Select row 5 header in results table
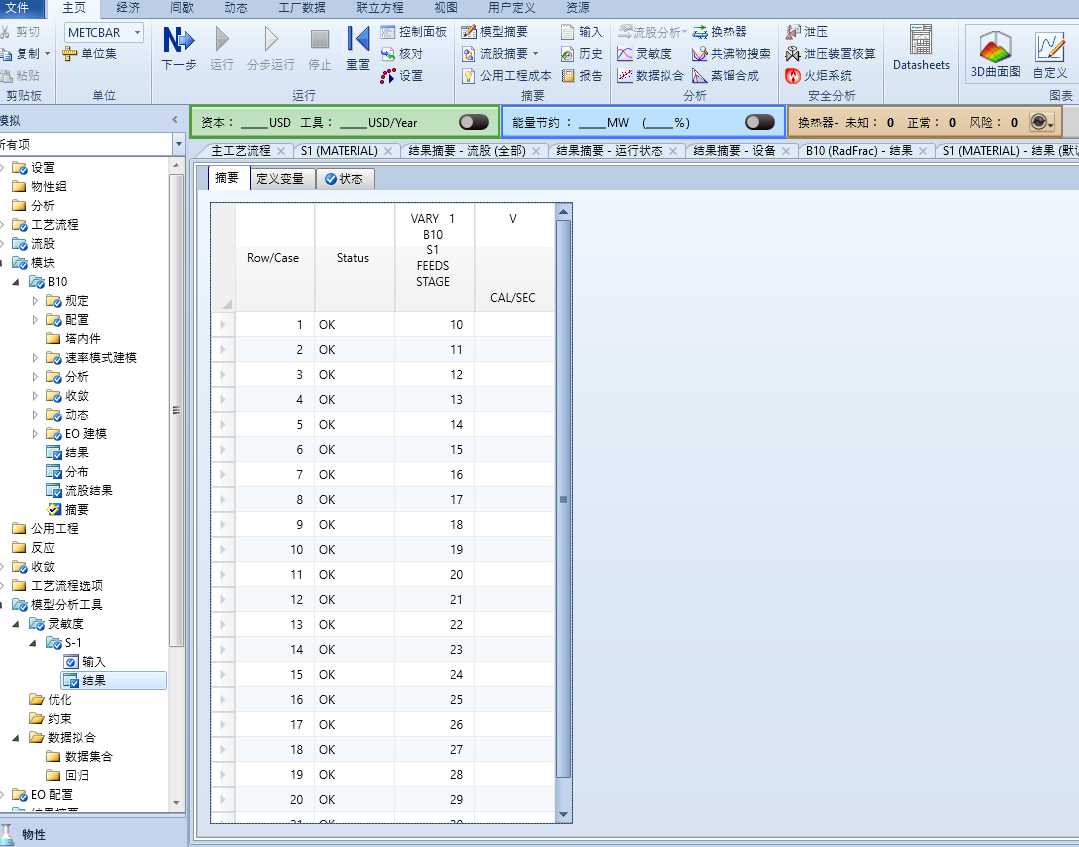This screenshot has height=847, width=1079. point(223,425)
